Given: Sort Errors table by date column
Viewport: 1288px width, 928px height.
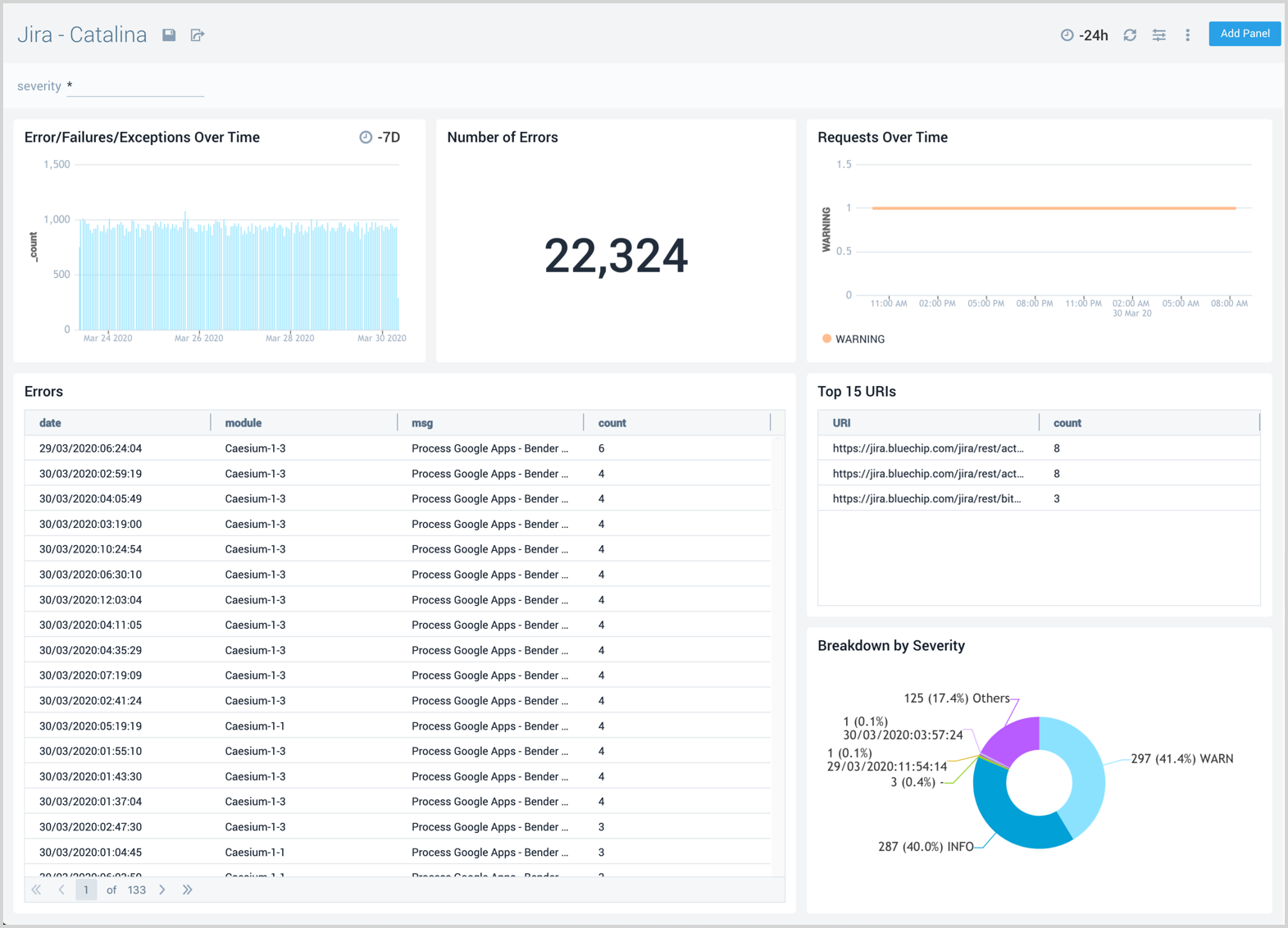Looking at the screenshot, I should [x=50, y=423].
